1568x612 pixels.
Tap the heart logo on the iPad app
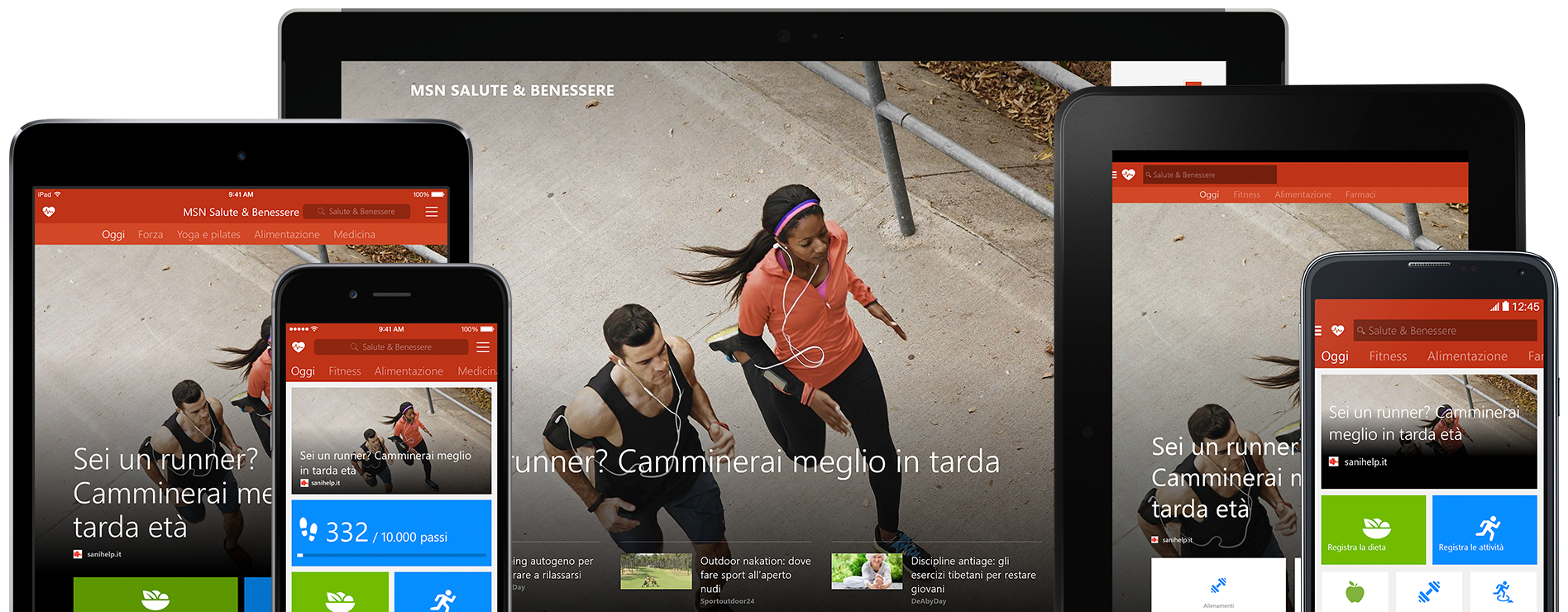point(49,212)
